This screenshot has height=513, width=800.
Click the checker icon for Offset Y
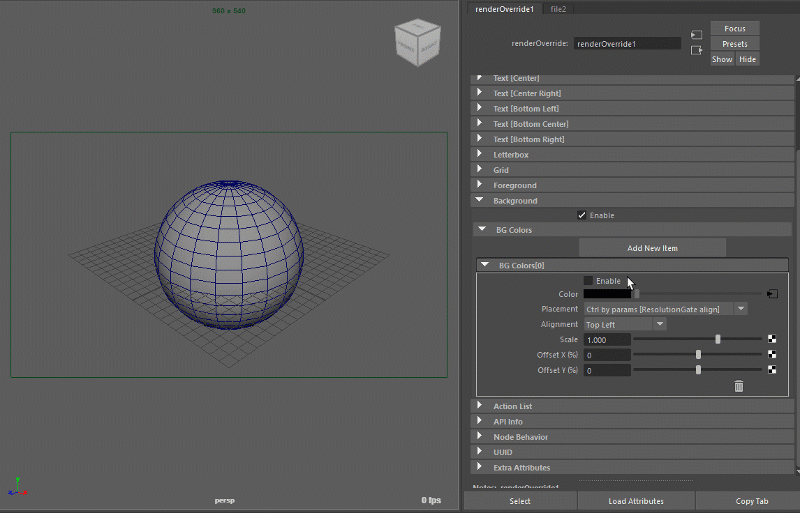tap(772, 370)
